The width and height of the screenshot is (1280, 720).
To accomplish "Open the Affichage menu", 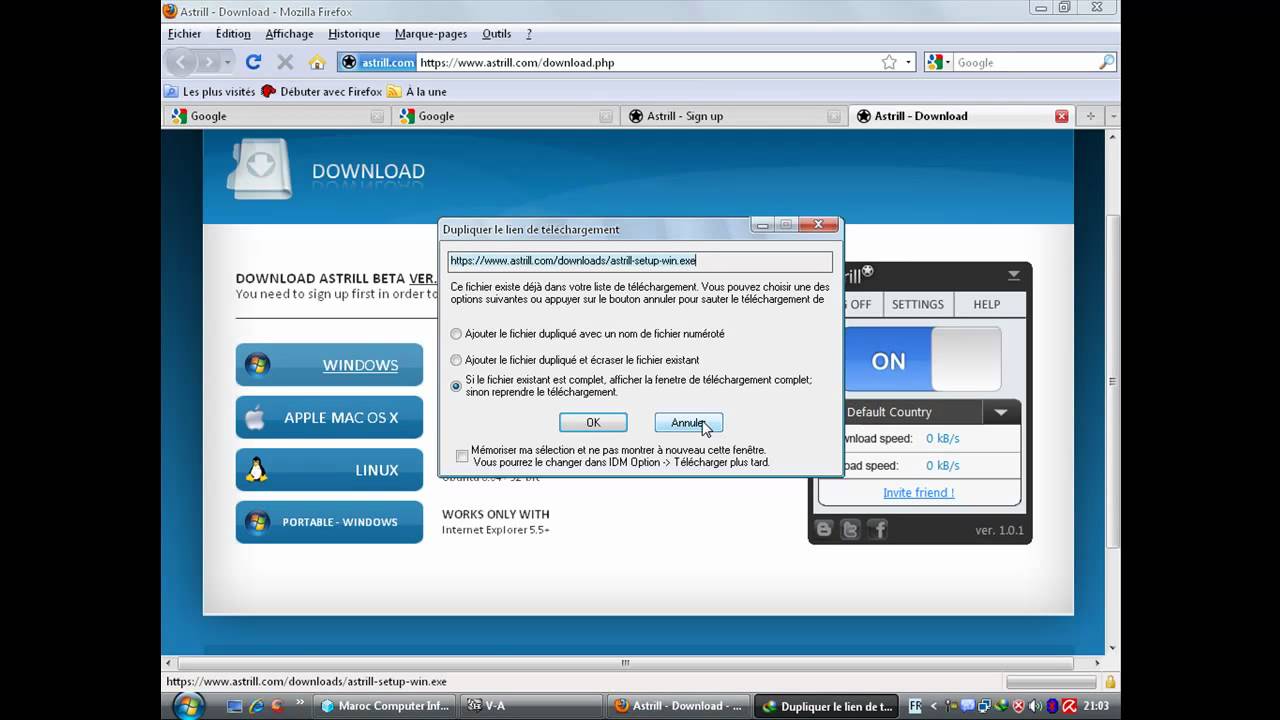I will coord(289,34).
